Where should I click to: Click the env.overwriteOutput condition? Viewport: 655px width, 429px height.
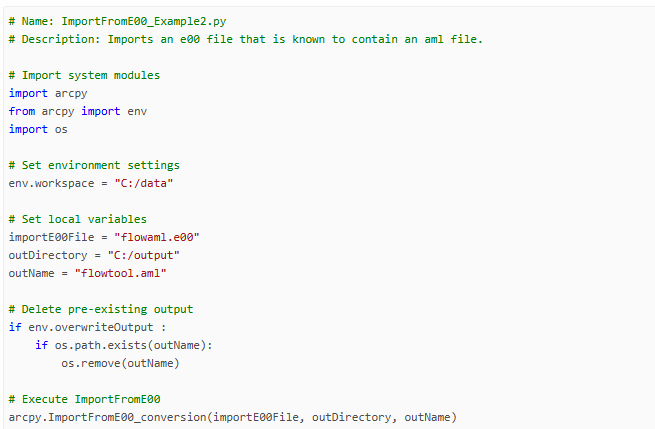click(87, 327)
